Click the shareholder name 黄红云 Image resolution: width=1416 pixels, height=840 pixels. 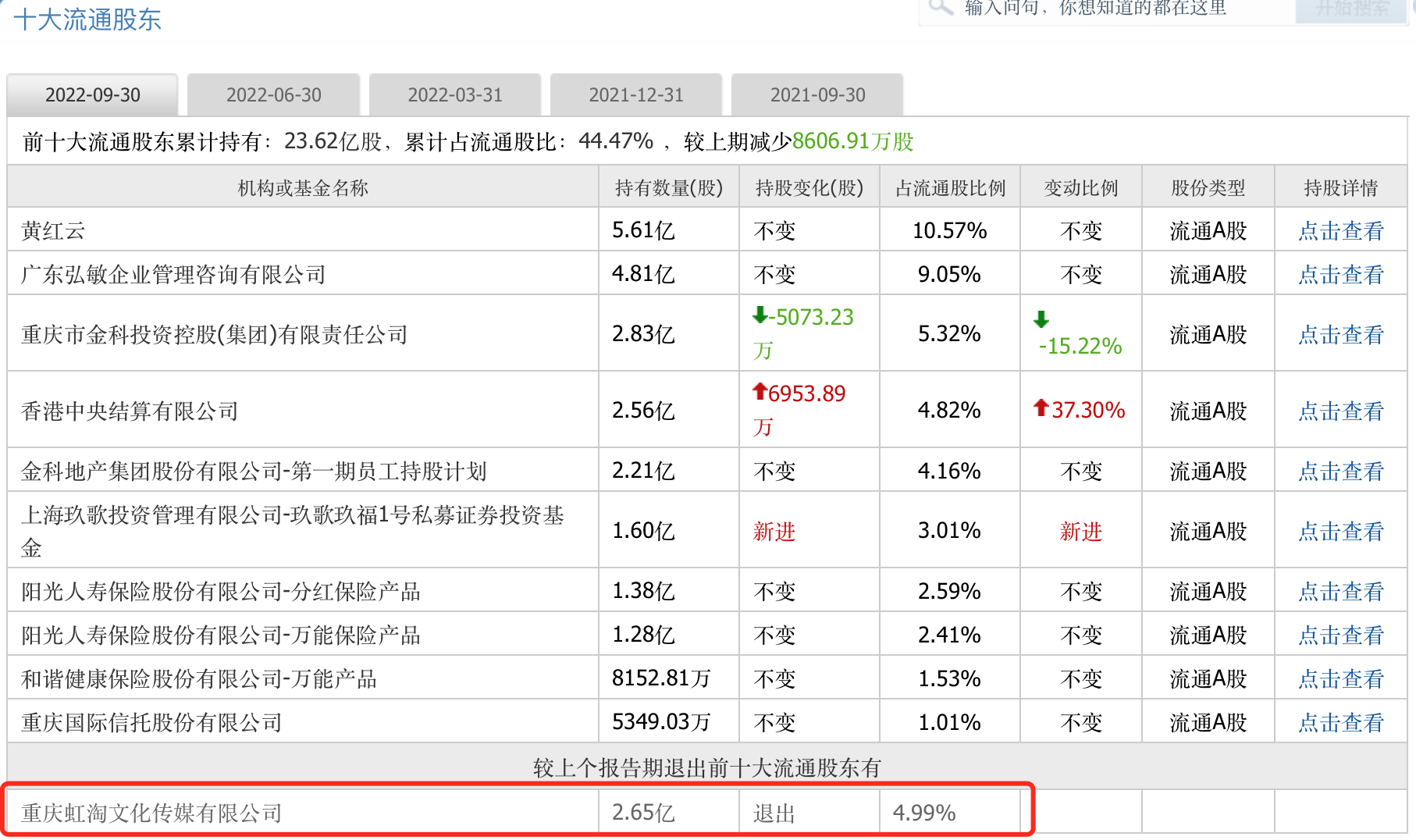(53, 230)
